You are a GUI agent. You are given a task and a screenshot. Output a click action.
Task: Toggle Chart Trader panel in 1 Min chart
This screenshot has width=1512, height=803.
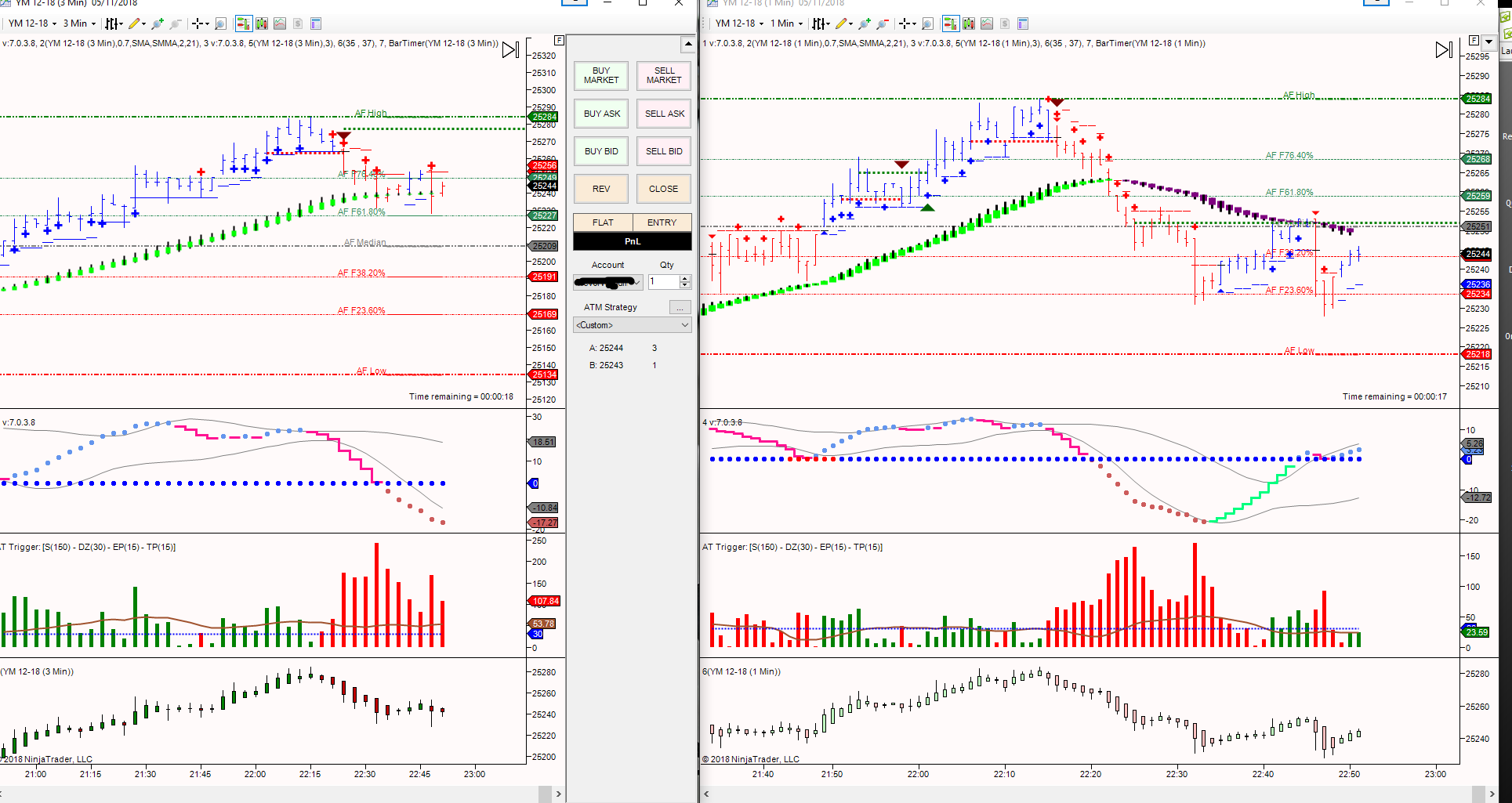tap(951, 24)
